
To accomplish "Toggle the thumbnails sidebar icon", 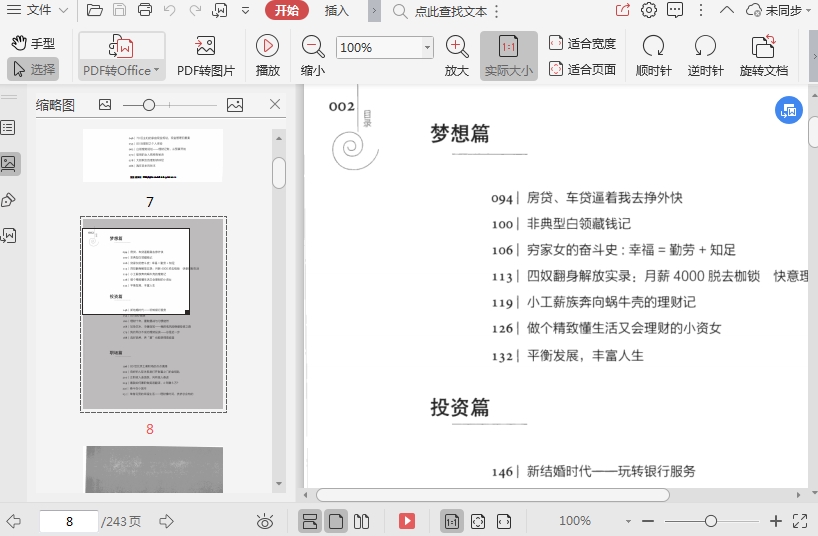I will pos(9,164).
